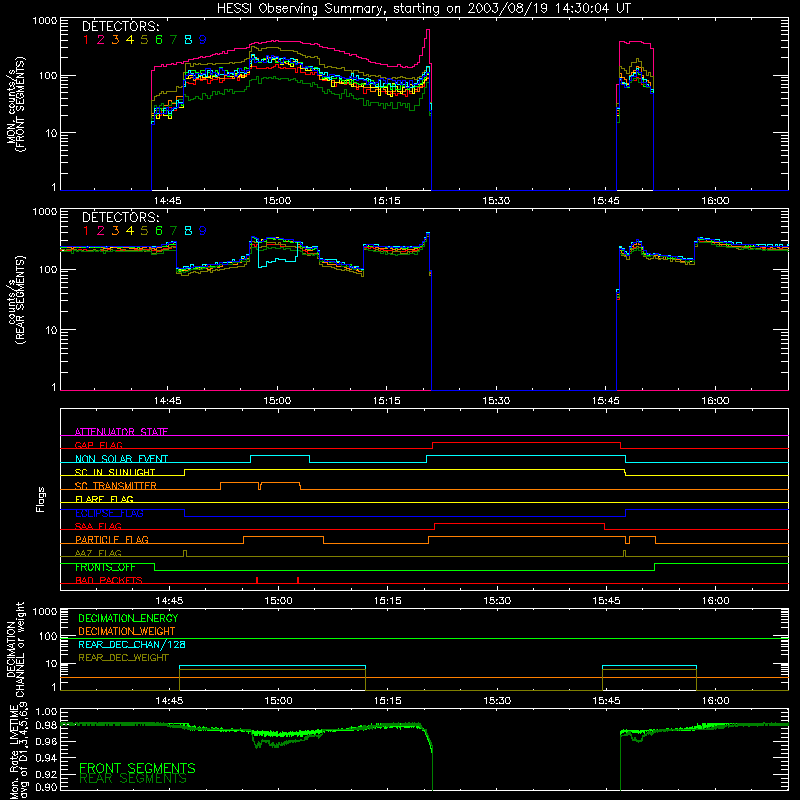Click the 100 y-axis value of decimation plot
Viewport: 800px width, 800px height.
[x=48, y=636]
